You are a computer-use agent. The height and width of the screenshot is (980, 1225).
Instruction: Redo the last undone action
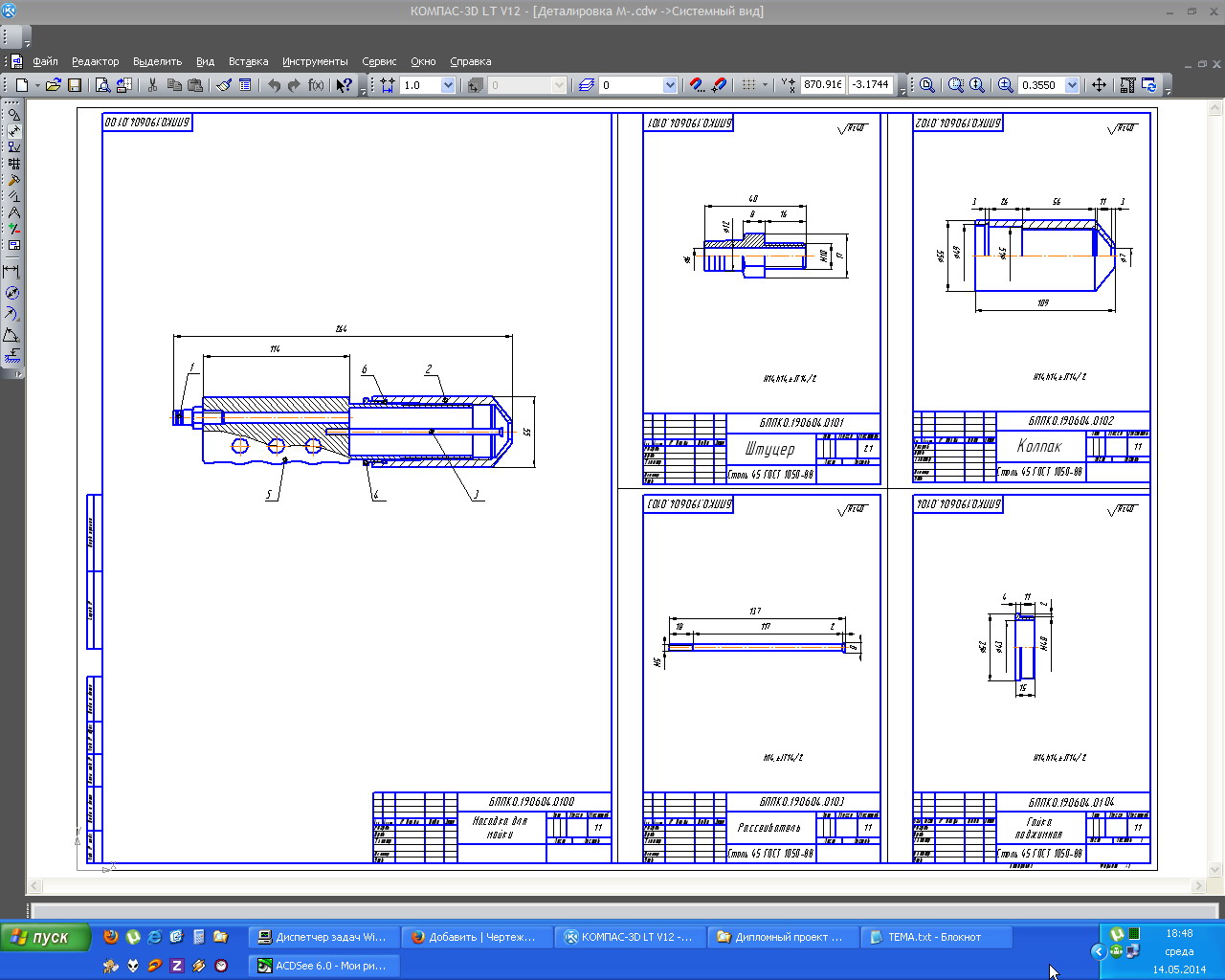[x=294, y=85]
